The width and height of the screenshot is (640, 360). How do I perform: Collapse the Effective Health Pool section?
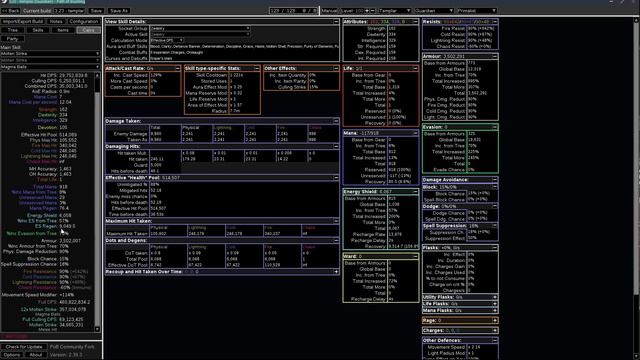coord(336,178)
